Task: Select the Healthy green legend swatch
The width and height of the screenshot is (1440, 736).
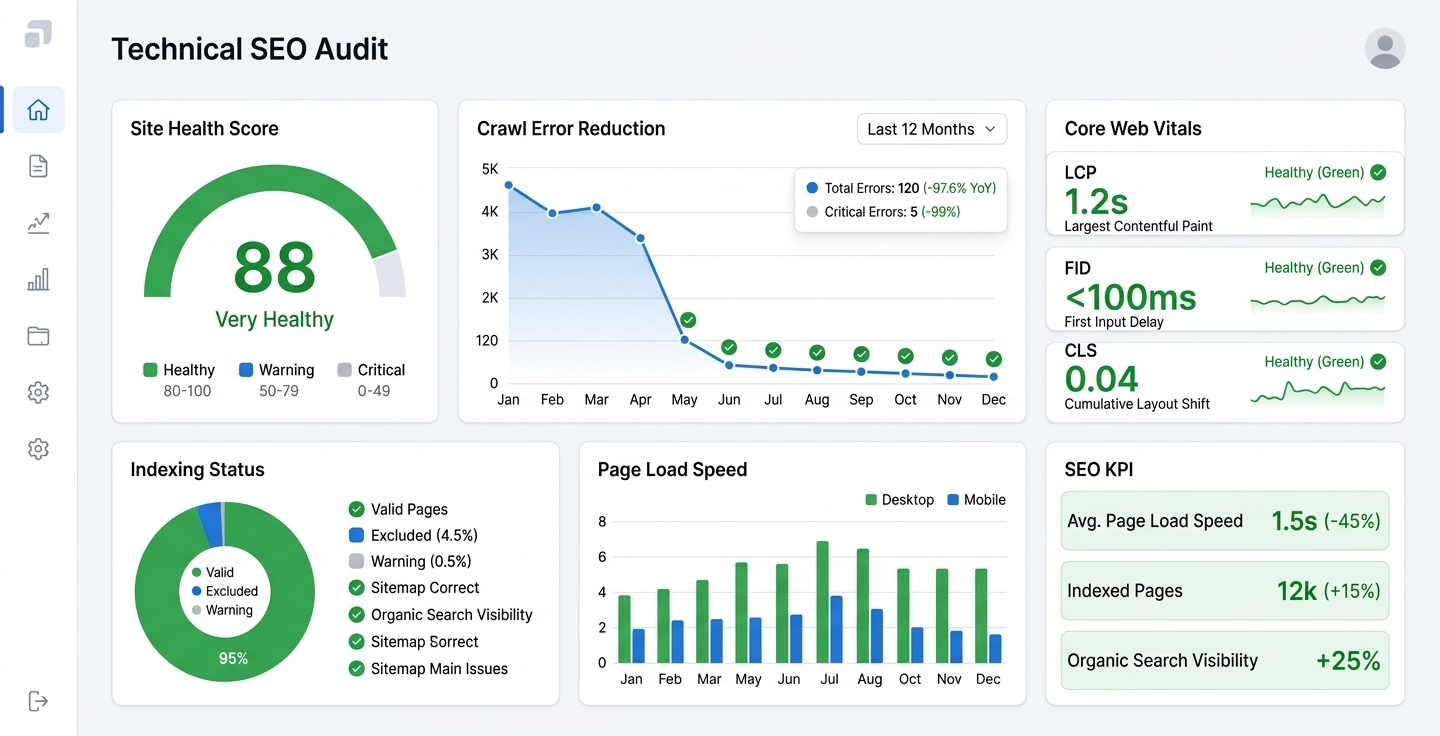Action: point(150,370)
